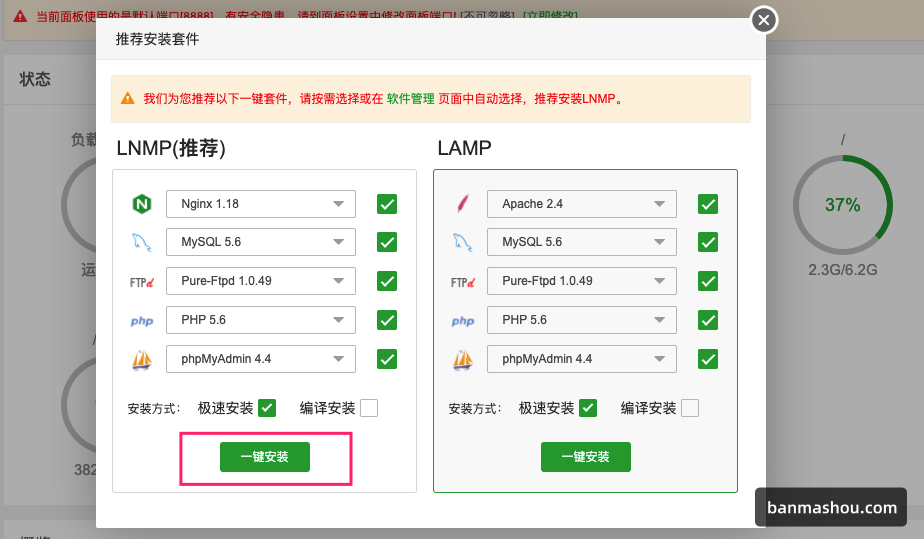This screenshot has height=539, width=924.
Task: Open the Nginx 1.18 version dropdown
Action: [260, 204]
